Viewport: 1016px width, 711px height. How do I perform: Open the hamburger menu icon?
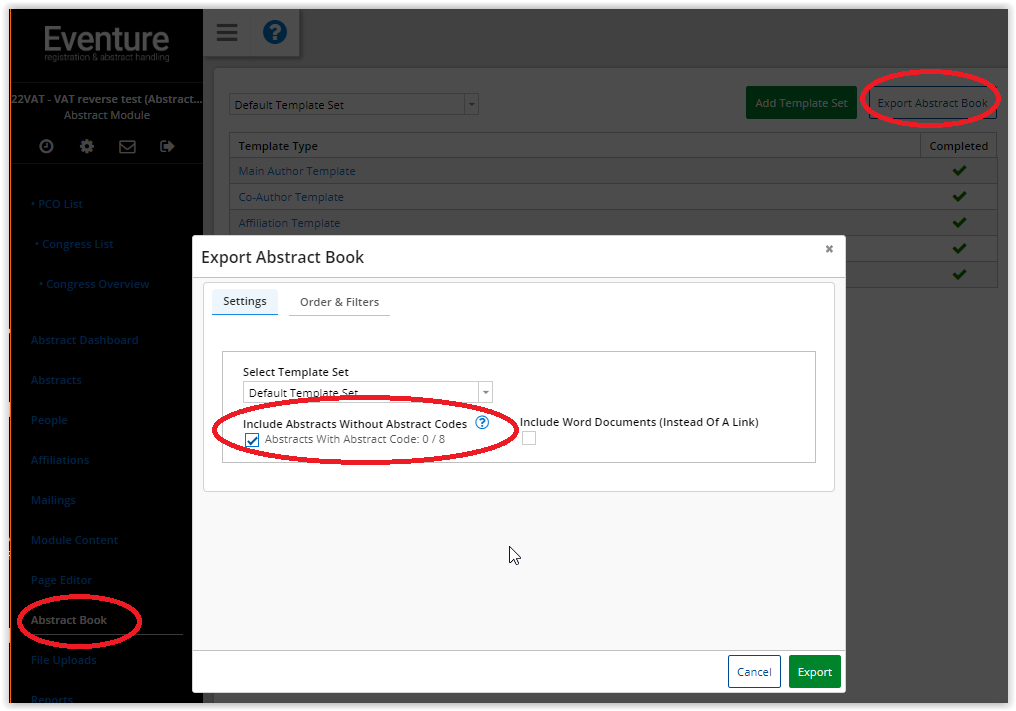coord(227,32)
